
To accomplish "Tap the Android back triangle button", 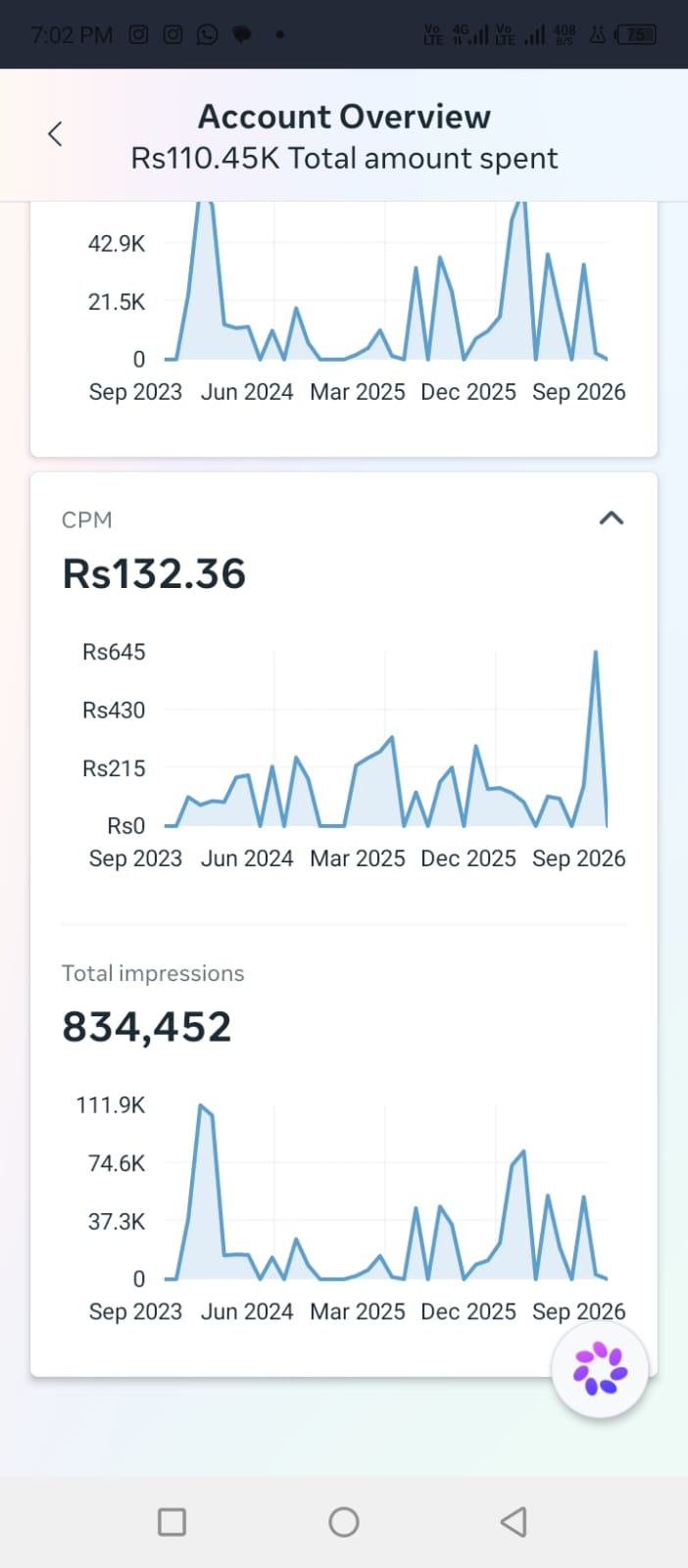I will pyautogui.click(x=514, y=1522).
